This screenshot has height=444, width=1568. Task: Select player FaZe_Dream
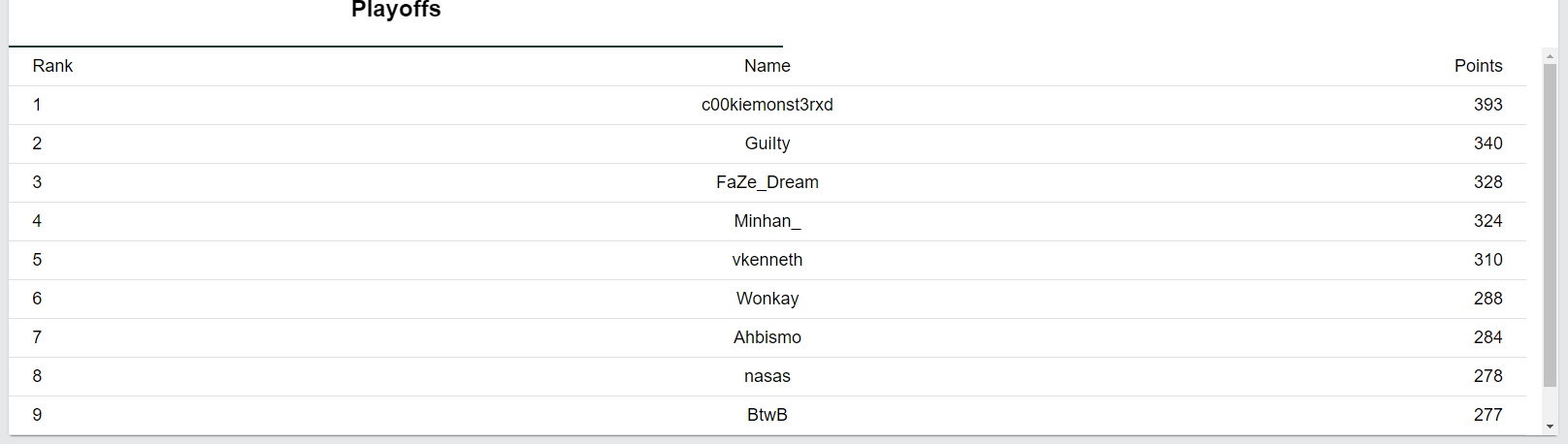[x=768, y=182]
